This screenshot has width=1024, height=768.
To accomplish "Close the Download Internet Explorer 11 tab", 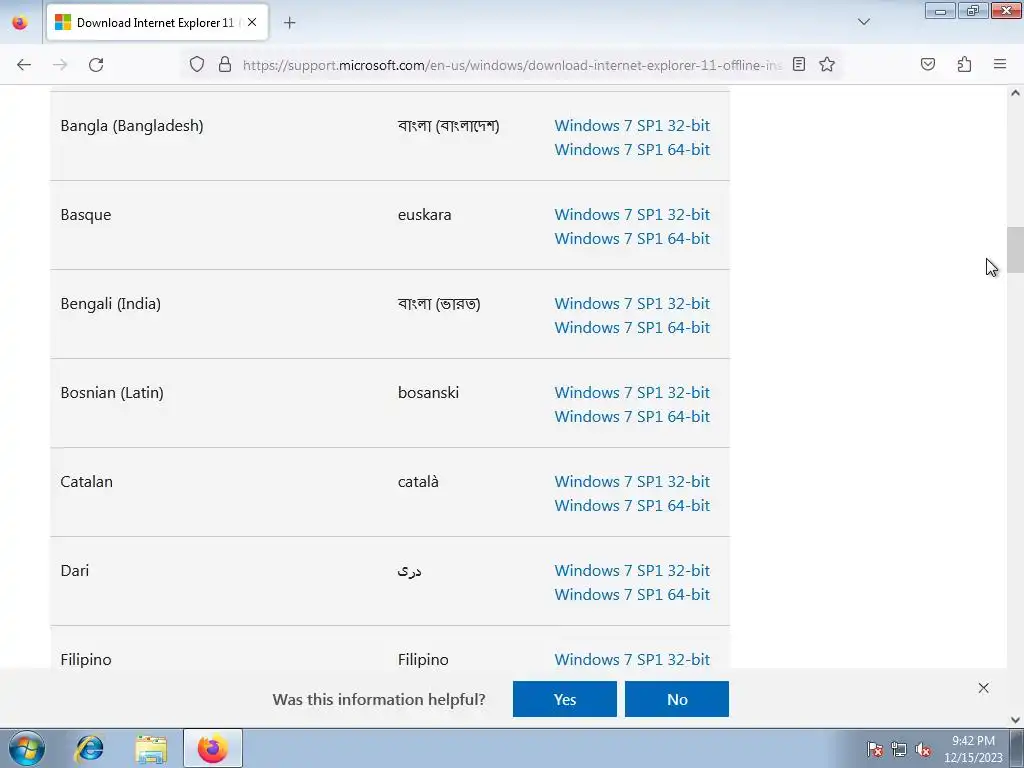I will pyautogui.click(x=252, y=22).
